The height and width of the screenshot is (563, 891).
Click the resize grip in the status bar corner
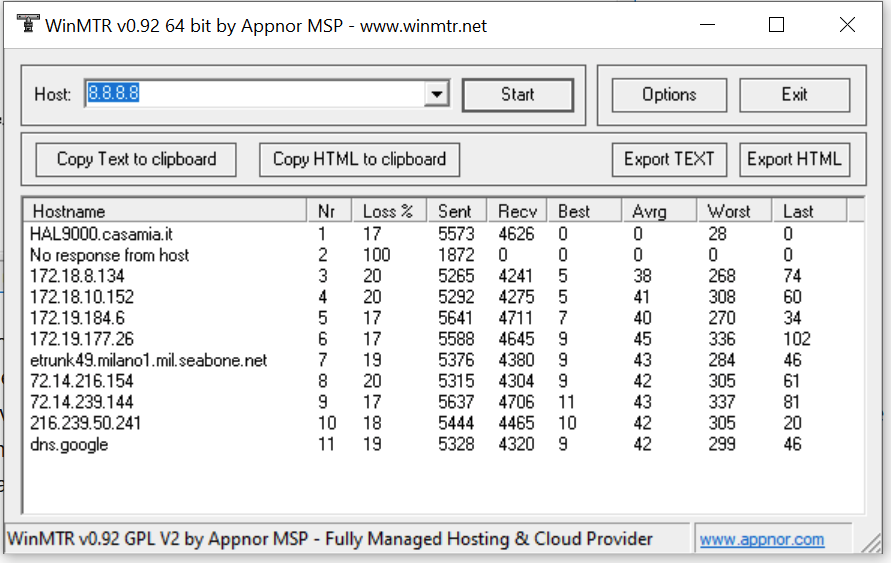(871, 542)
